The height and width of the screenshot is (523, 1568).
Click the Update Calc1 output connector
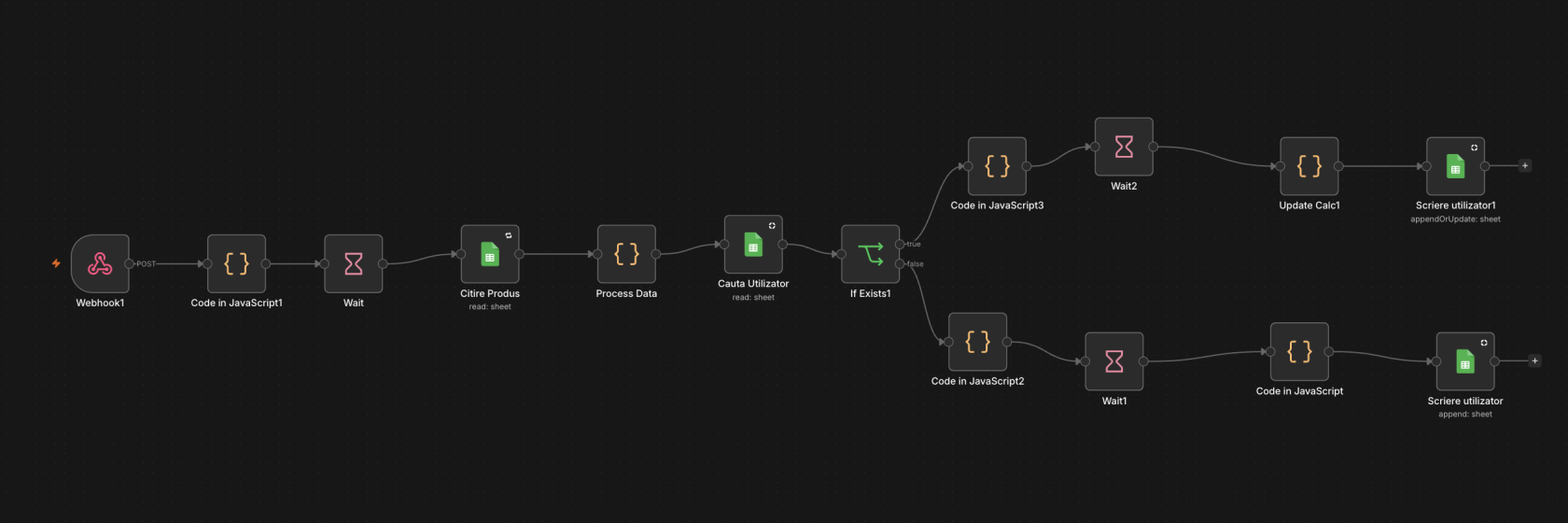point(1338,166)
